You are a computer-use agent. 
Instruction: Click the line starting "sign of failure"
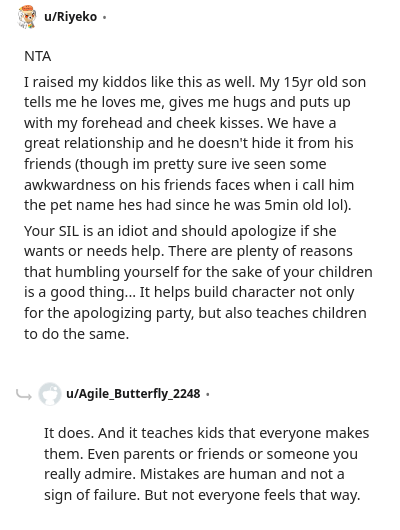(x=202, y=495)
